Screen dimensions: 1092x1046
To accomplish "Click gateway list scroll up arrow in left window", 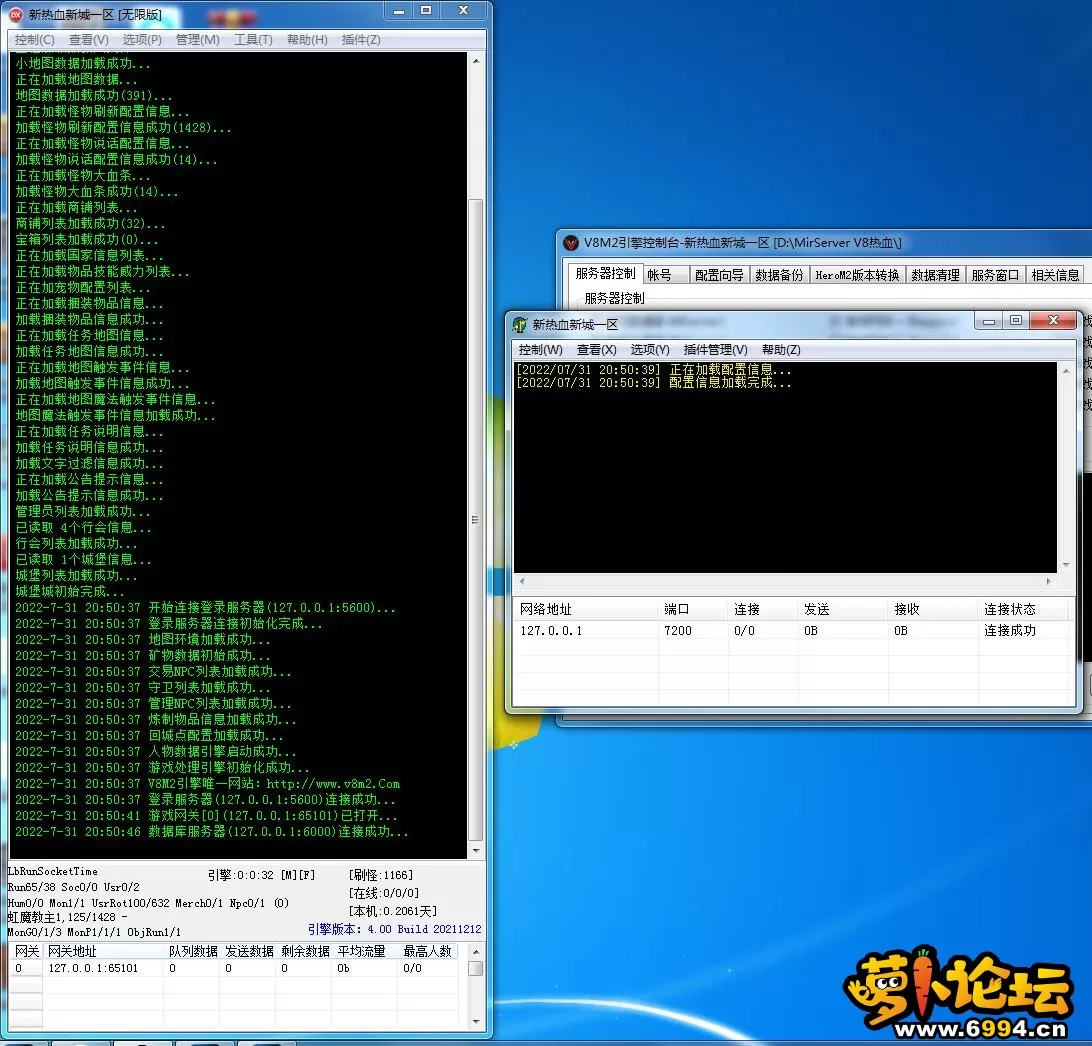I will 476,951.
